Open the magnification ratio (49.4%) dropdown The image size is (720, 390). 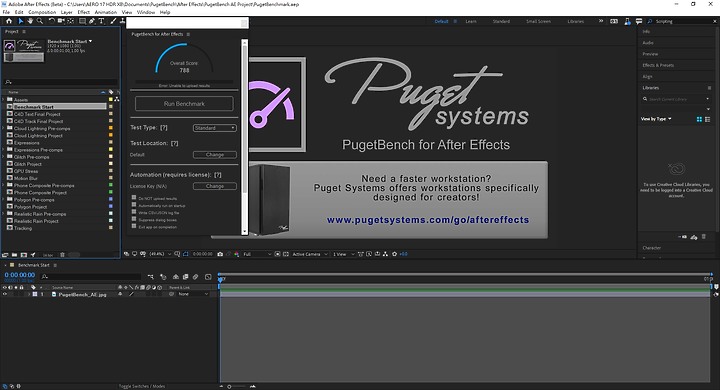[160, 254]
